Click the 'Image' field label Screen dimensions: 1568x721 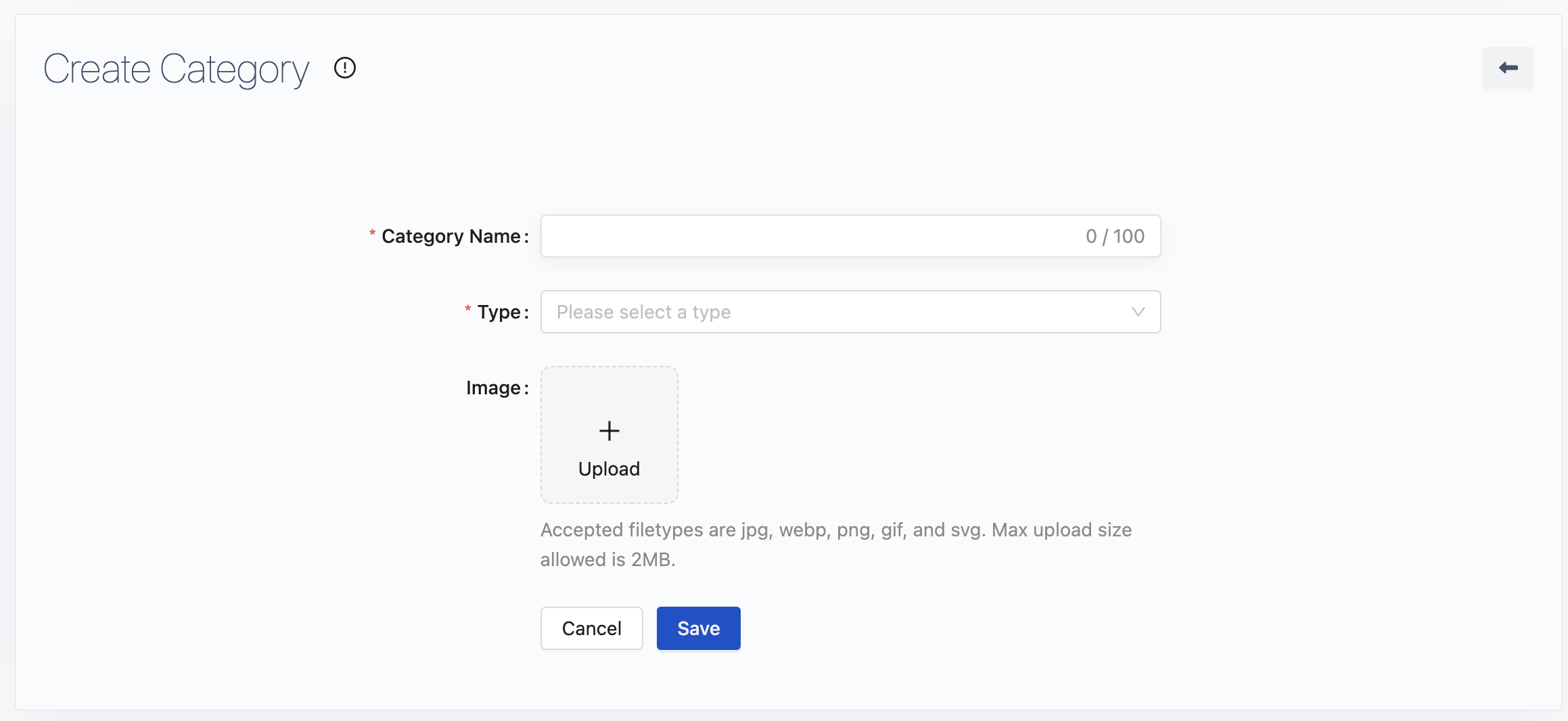(493, 388)
